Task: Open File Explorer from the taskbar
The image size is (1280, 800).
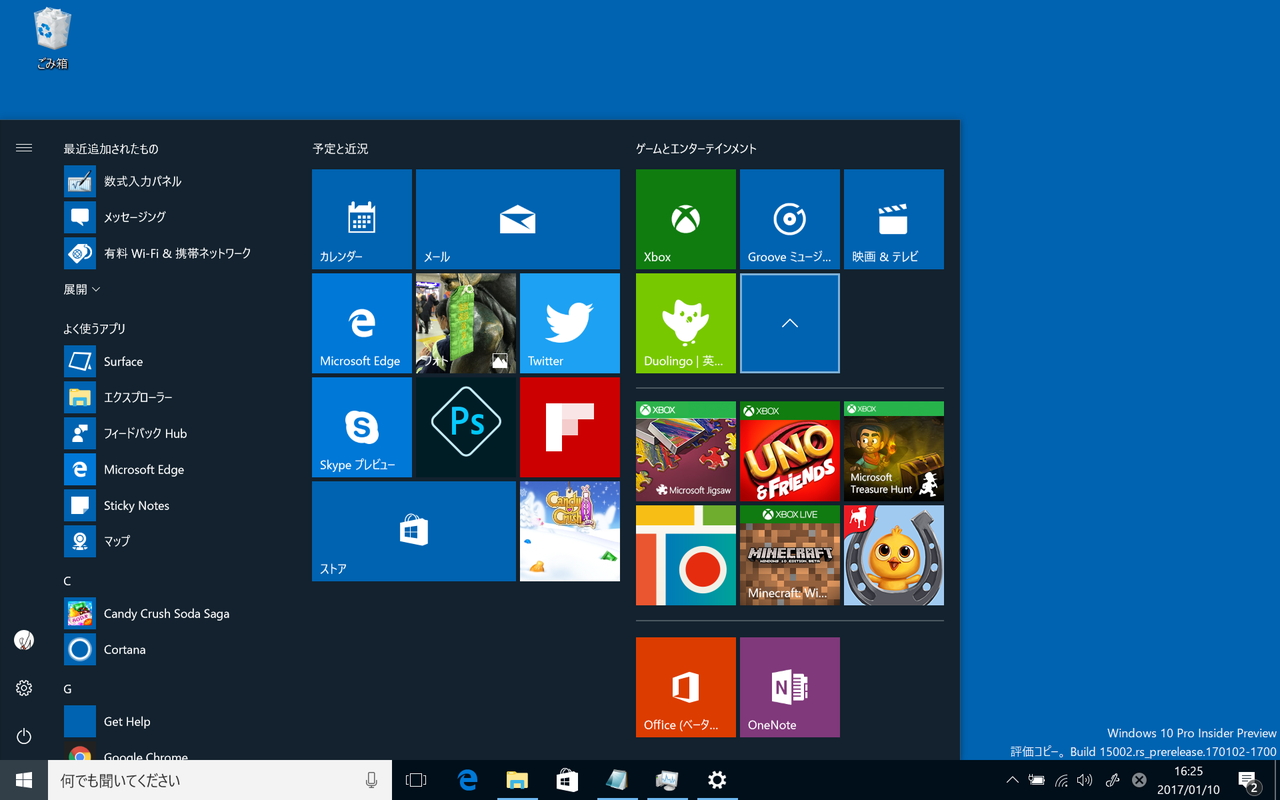Action: pos(517,780)
